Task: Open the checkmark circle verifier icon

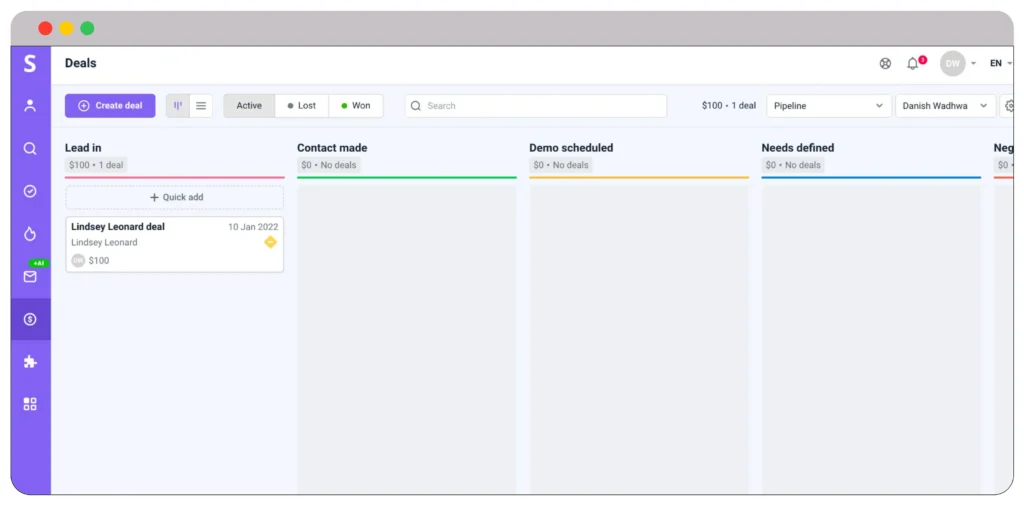Action: [30, 191]
